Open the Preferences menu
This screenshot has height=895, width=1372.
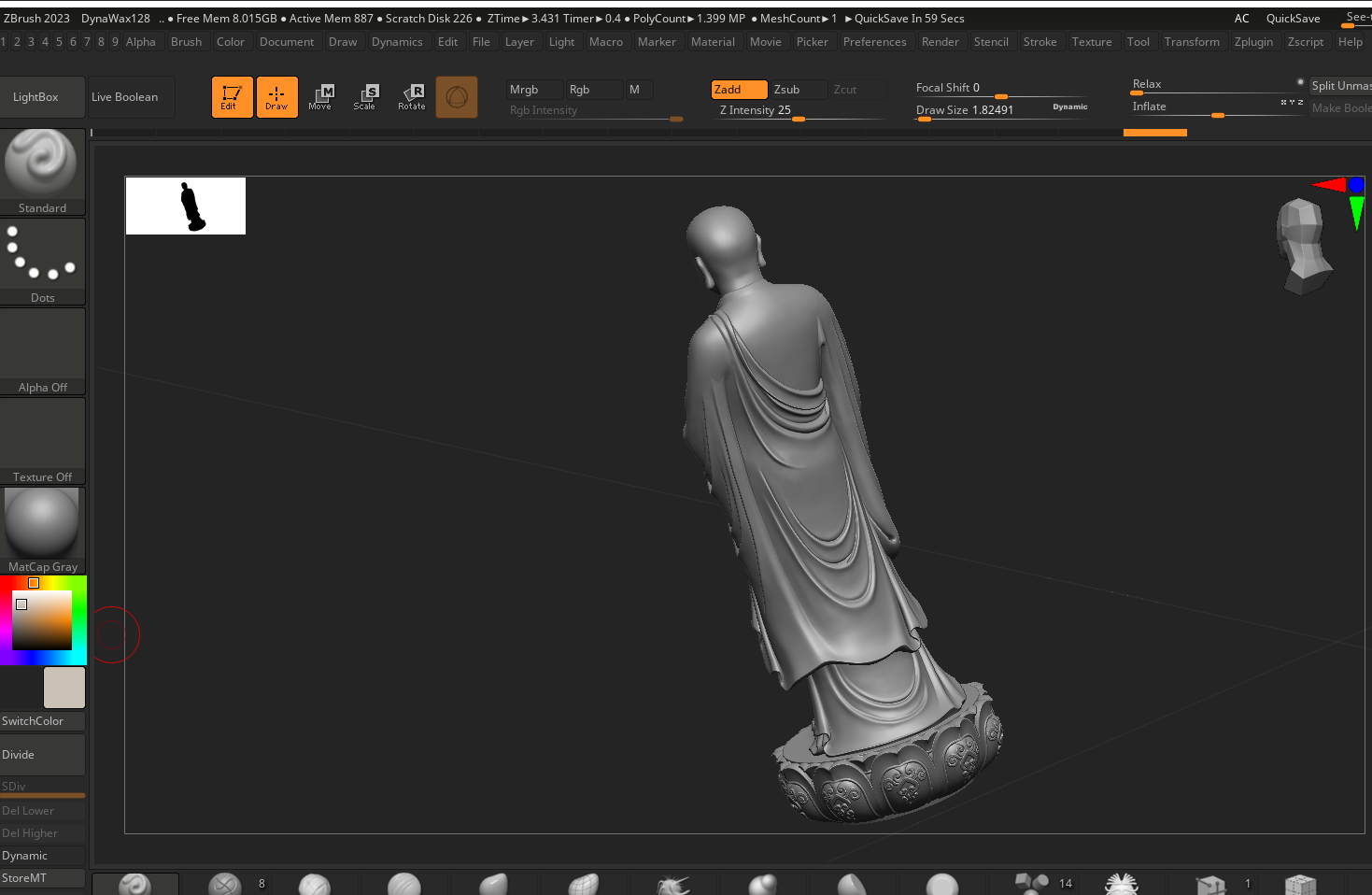[874, 42]
